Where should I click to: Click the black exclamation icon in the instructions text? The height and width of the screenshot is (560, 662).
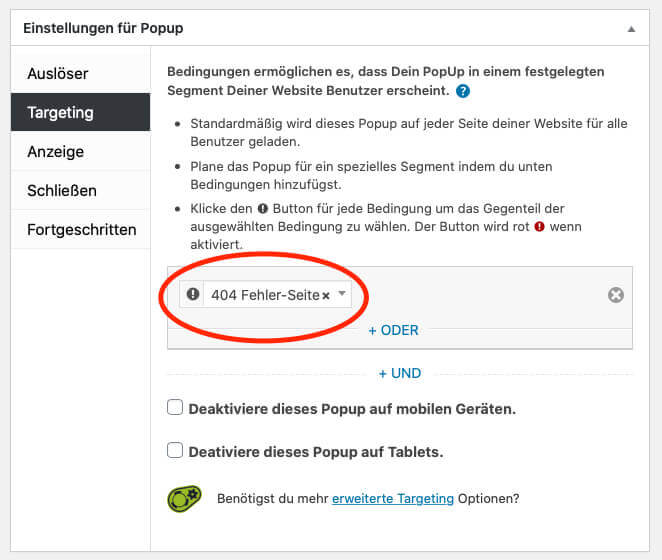263,209
